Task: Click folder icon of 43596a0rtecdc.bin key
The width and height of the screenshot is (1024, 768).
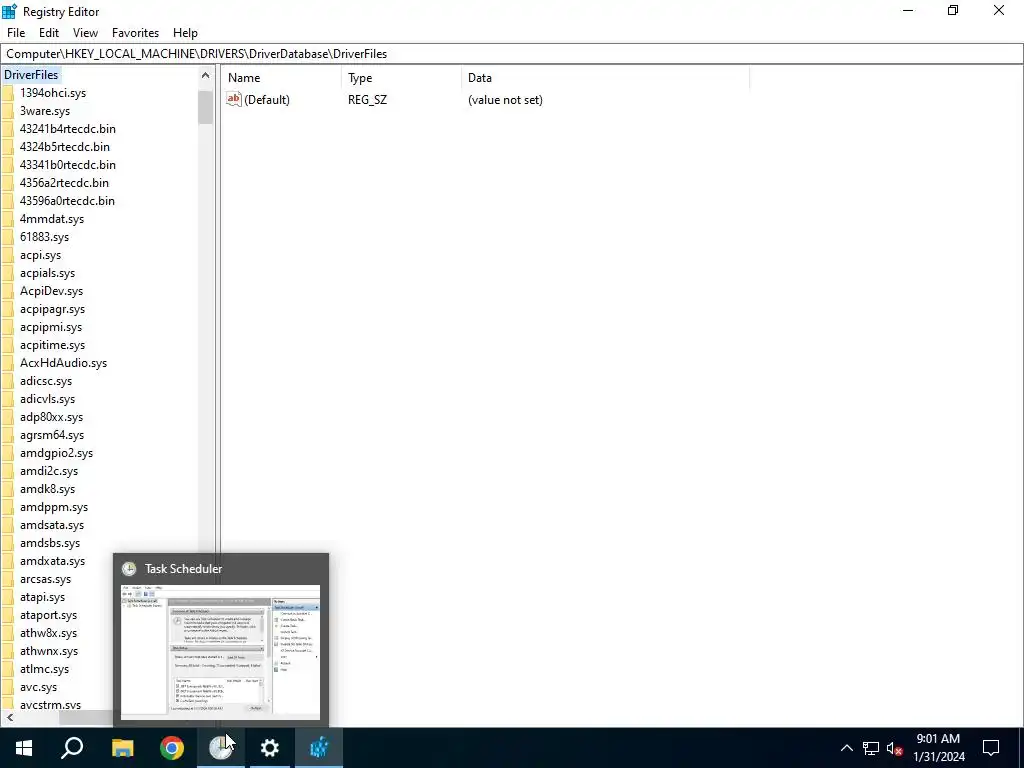Action: coord(8,201)
